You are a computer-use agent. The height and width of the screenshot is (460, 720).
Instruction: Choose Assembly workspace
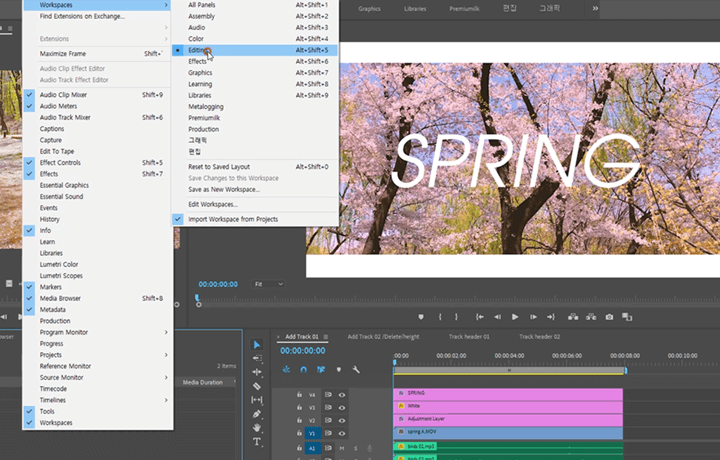pyautogui.click(x=255, y=16)
